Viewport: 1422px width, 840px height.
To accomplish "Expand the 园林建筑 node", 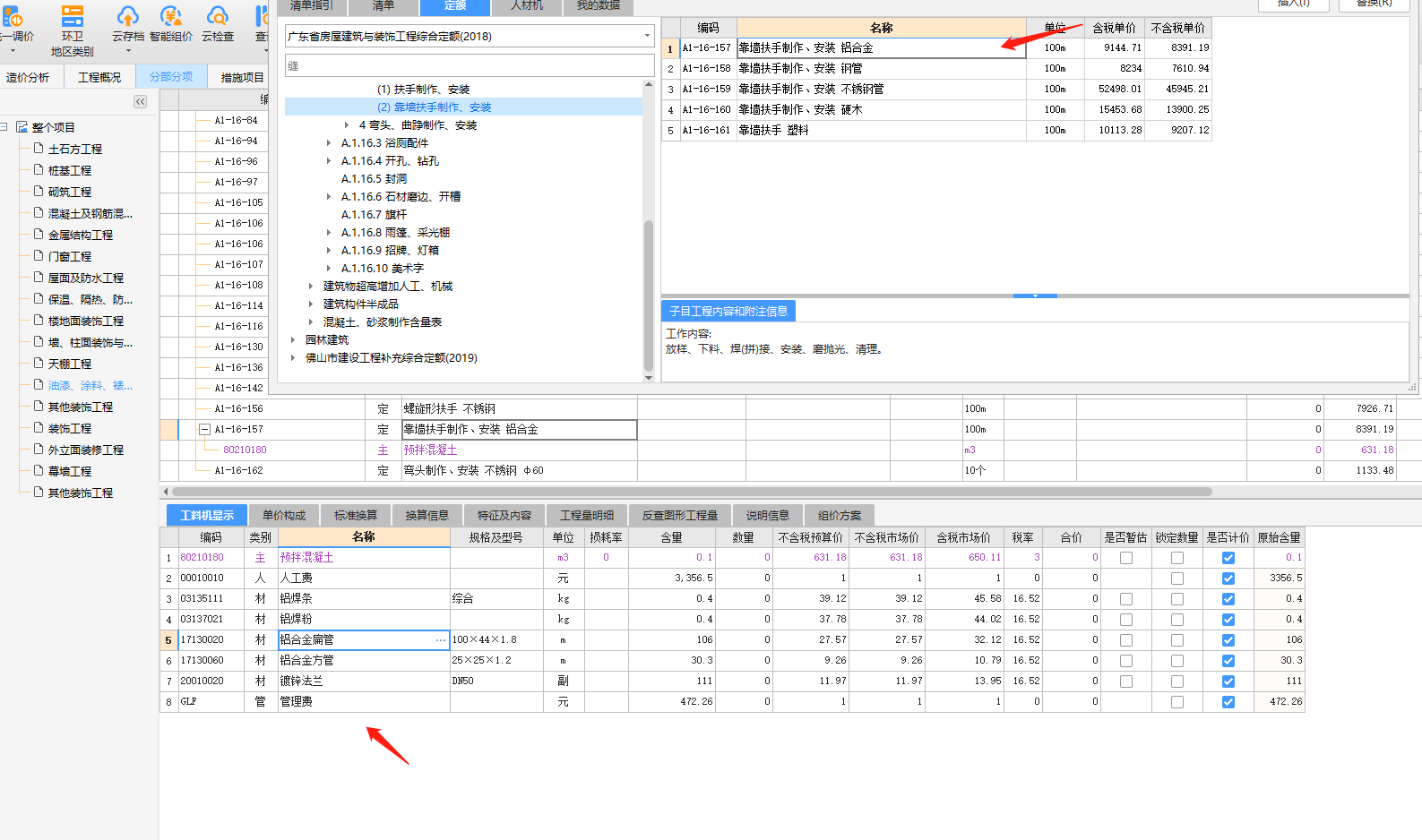I will pos(293,340).
